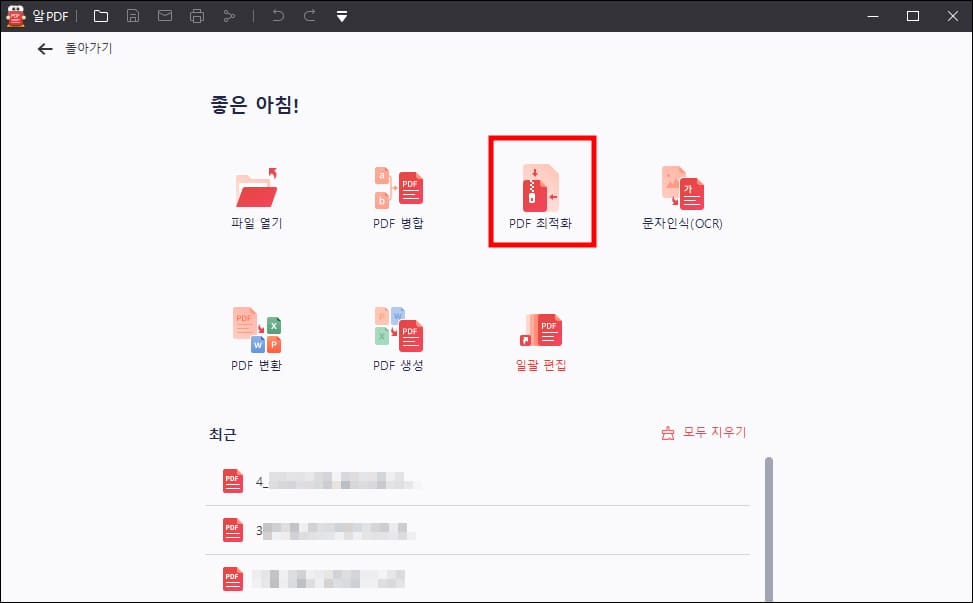This screenshot has height=603, width=973.
Task: Open the third blurred recent file
Action: (477, 579)
